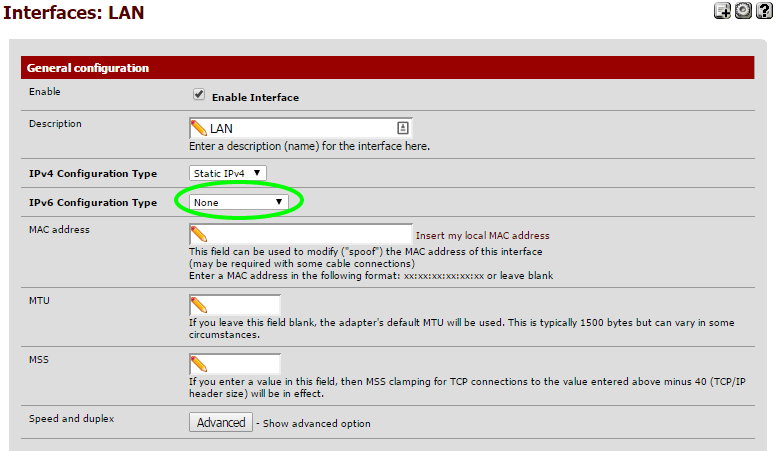This screenshot has width=779, height=451.
Task: Open the IPv6 Configuration Type dropdown
Action: click(x=238, y=202)
